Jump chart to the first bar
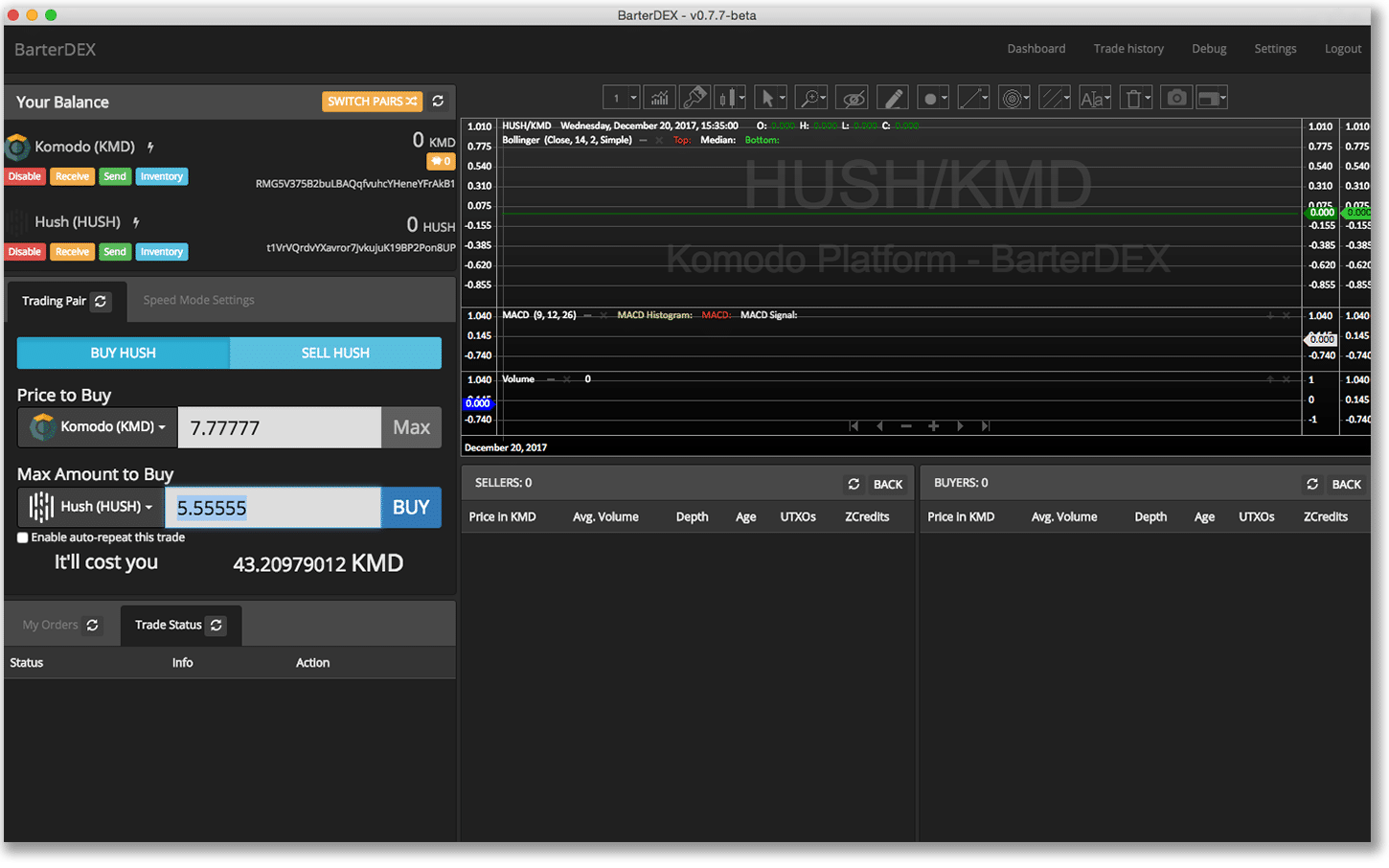 [854, 425]
